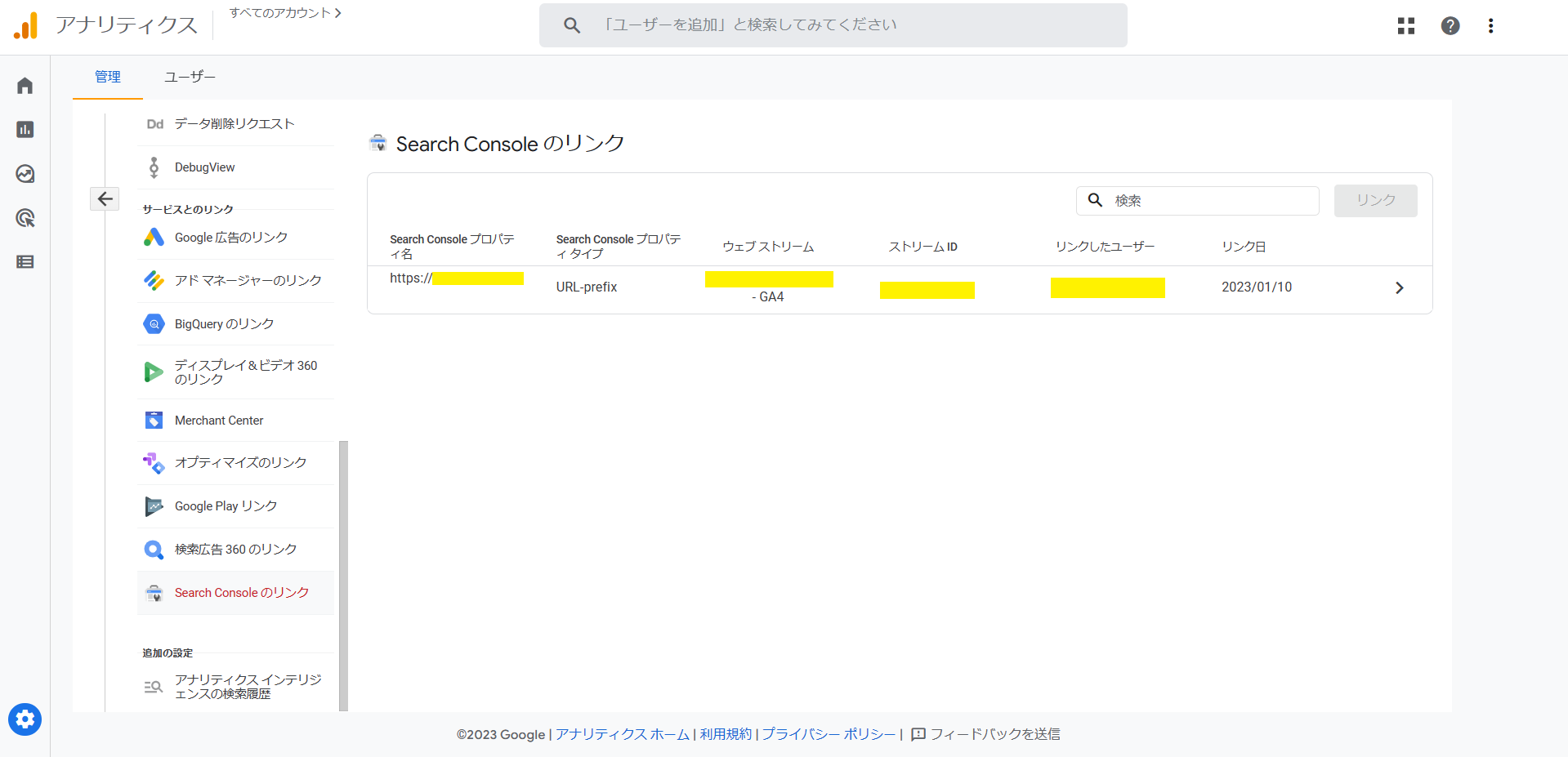This screenshot has height=757, width=1568.
Task: Open link row details chevron
Action: [x=1400, y=288]
